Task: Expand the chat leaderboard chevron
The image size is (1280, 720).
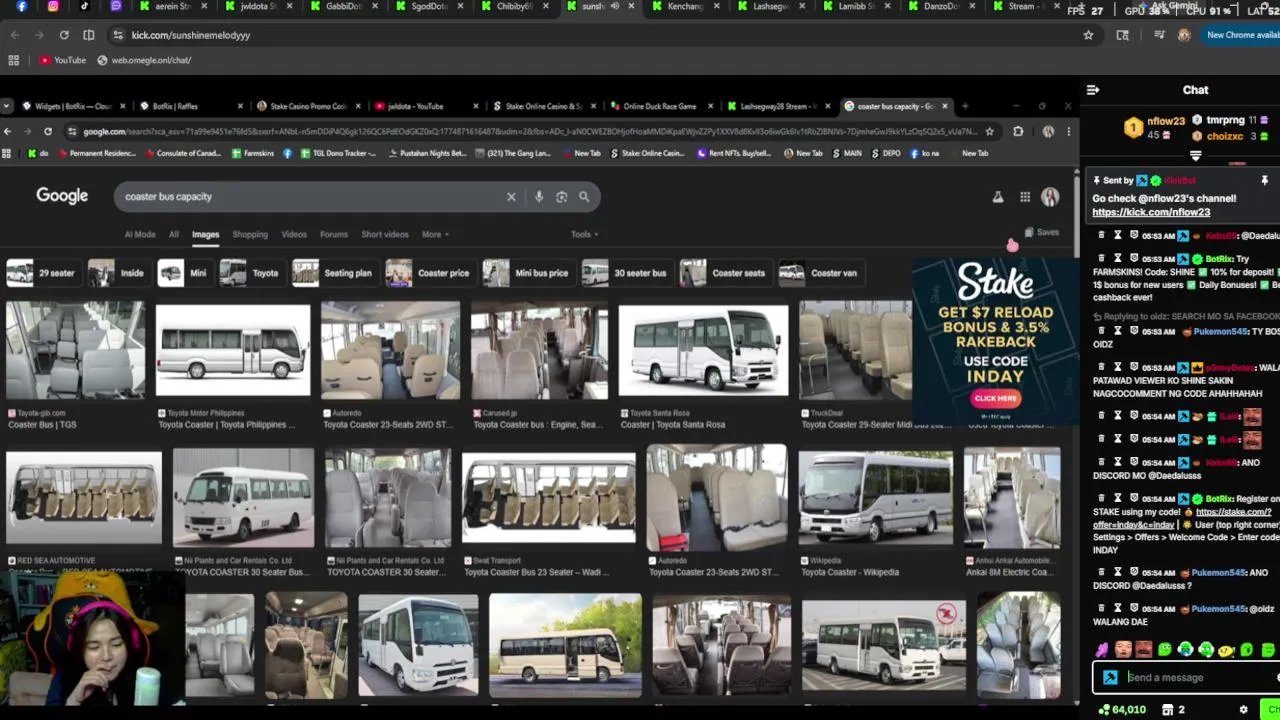Action: coord(1195,156)
